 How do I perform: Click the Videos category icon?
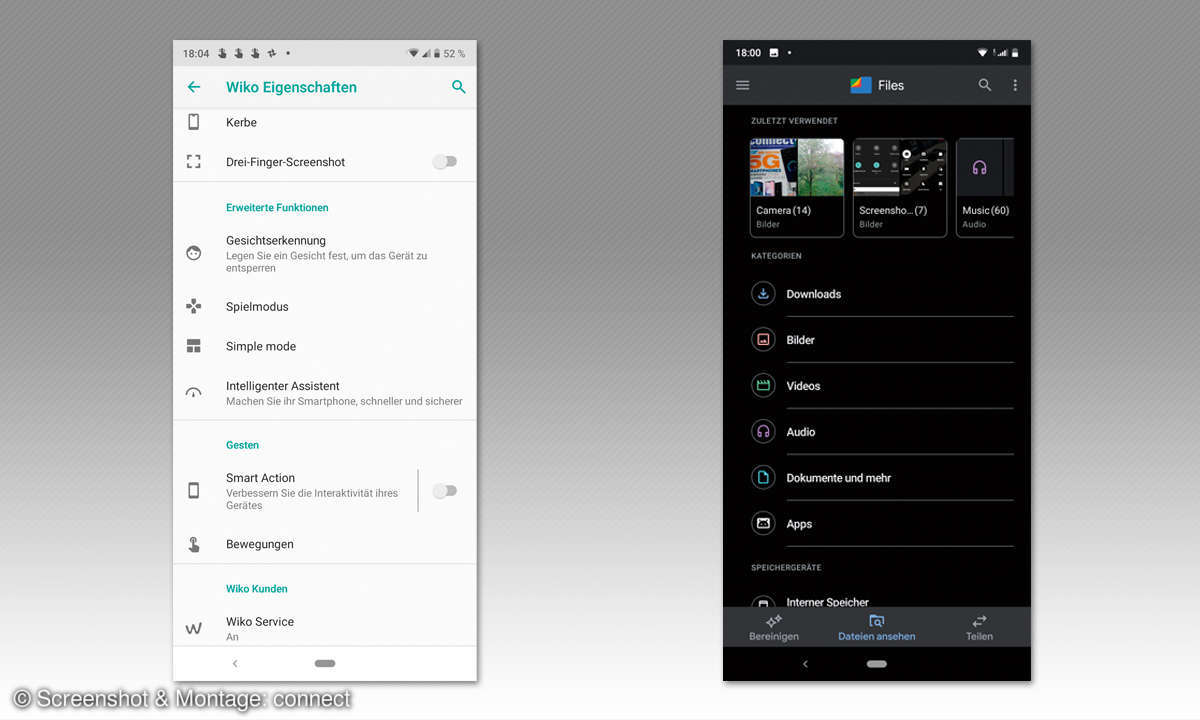click(x=763, y=386)
